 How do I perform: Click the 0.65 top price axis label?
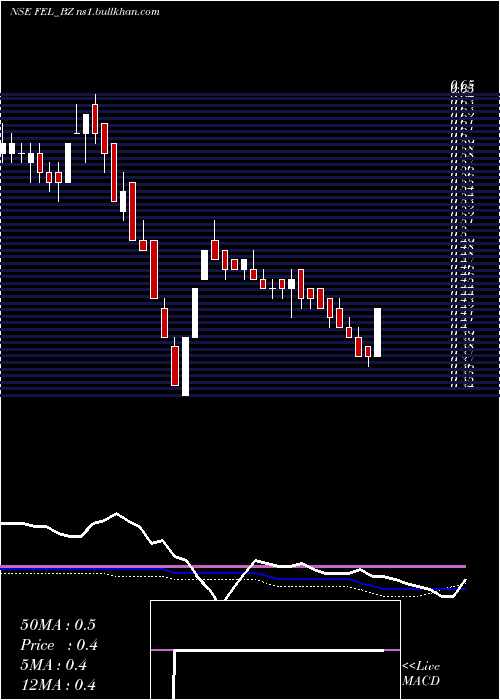tap(462, 85)
